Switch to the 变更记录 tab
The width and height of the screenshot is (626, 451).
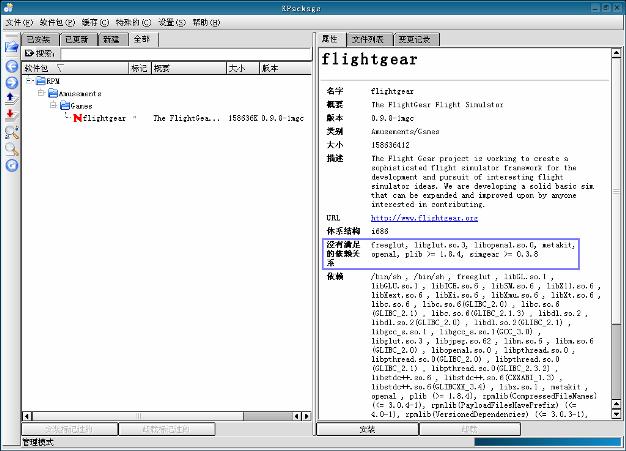[x=416, y=40]
